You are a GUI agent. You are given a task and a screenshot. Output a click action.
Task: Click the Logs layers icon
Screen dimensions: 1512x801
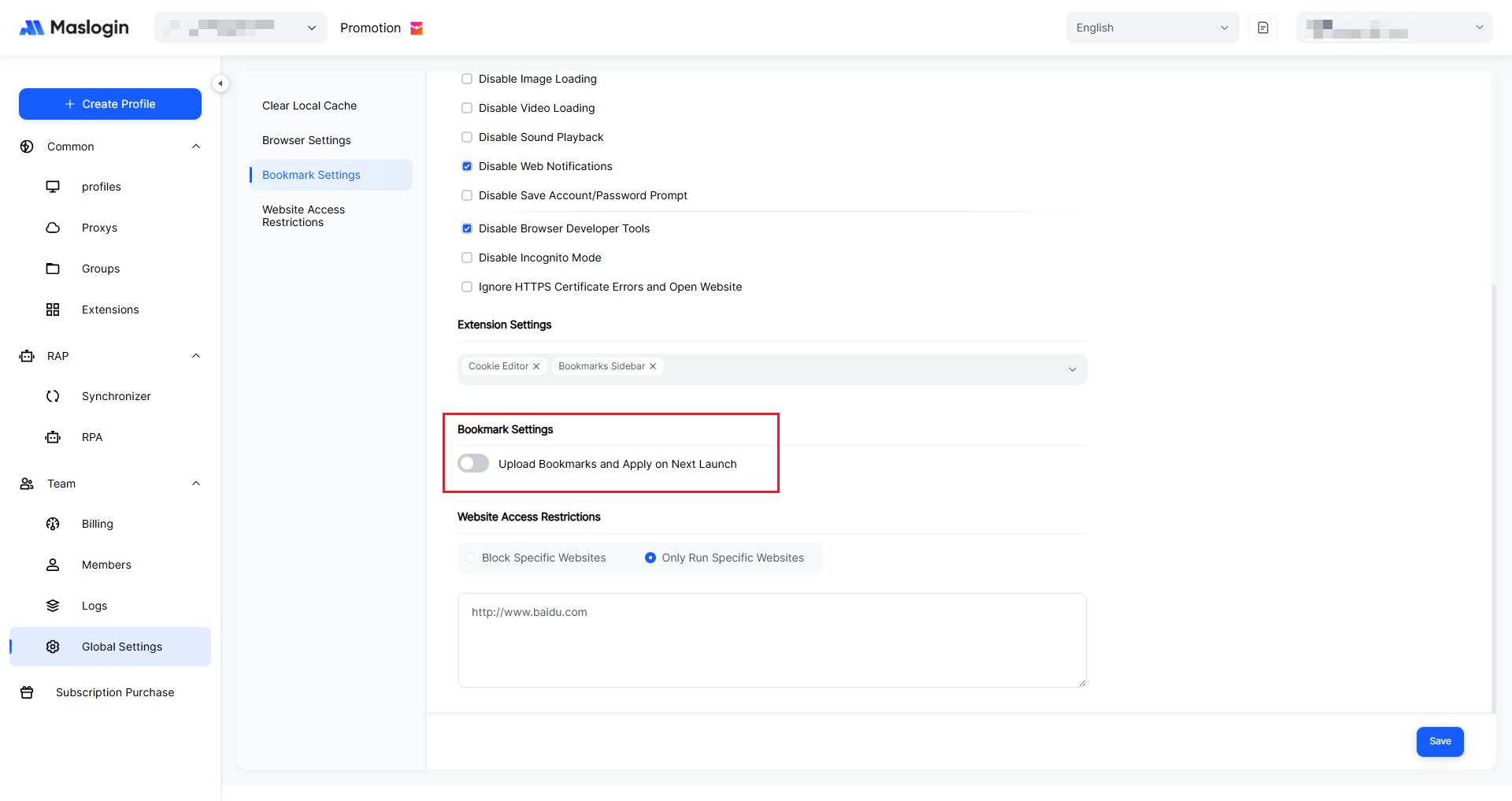coord(53,606)
